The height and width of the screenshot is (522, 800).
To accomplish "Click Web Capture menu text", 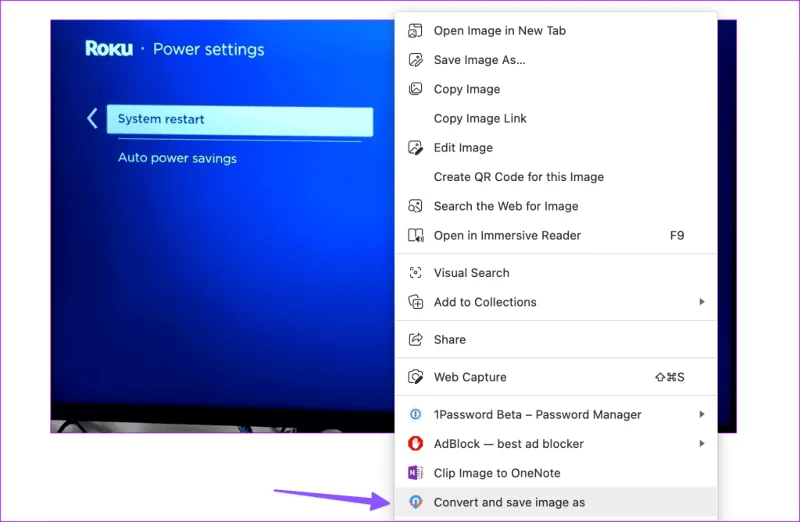I will [470, 377].
